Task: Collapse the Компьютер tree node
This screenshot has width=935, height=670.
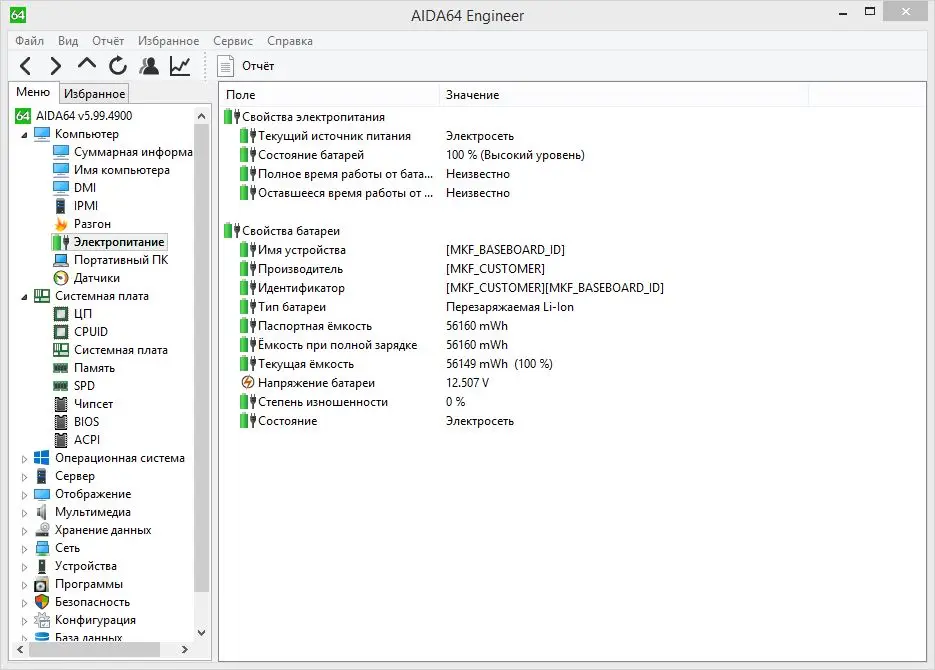Action: [24, 135]
